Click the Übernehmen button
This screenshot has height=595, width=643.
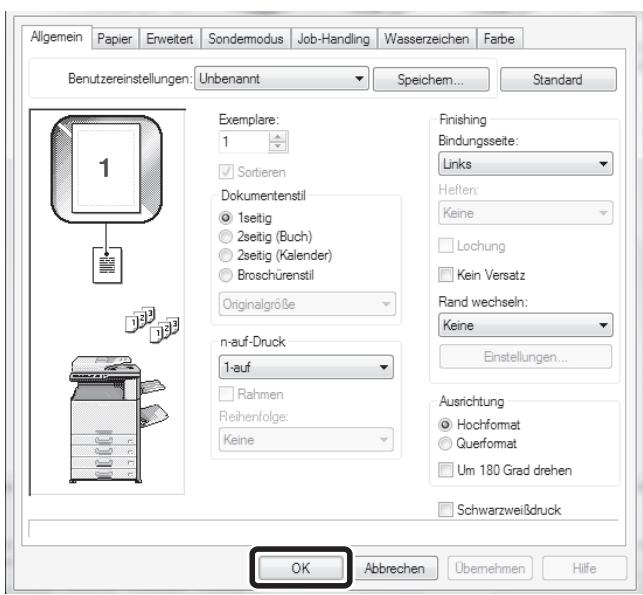(490, 568)
